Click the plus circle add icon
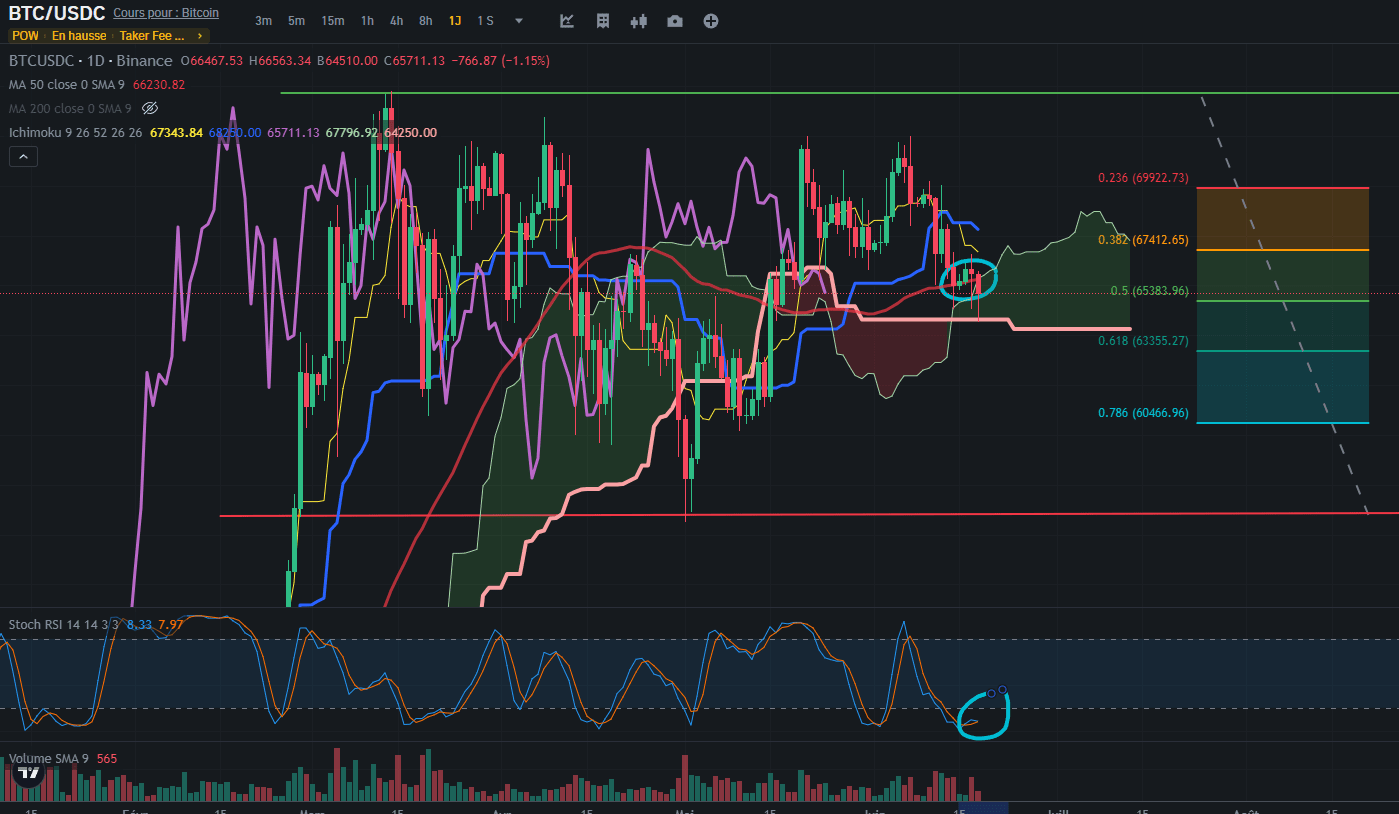The height and width of the screenshot is (814, 1399). tap(711, 21)
